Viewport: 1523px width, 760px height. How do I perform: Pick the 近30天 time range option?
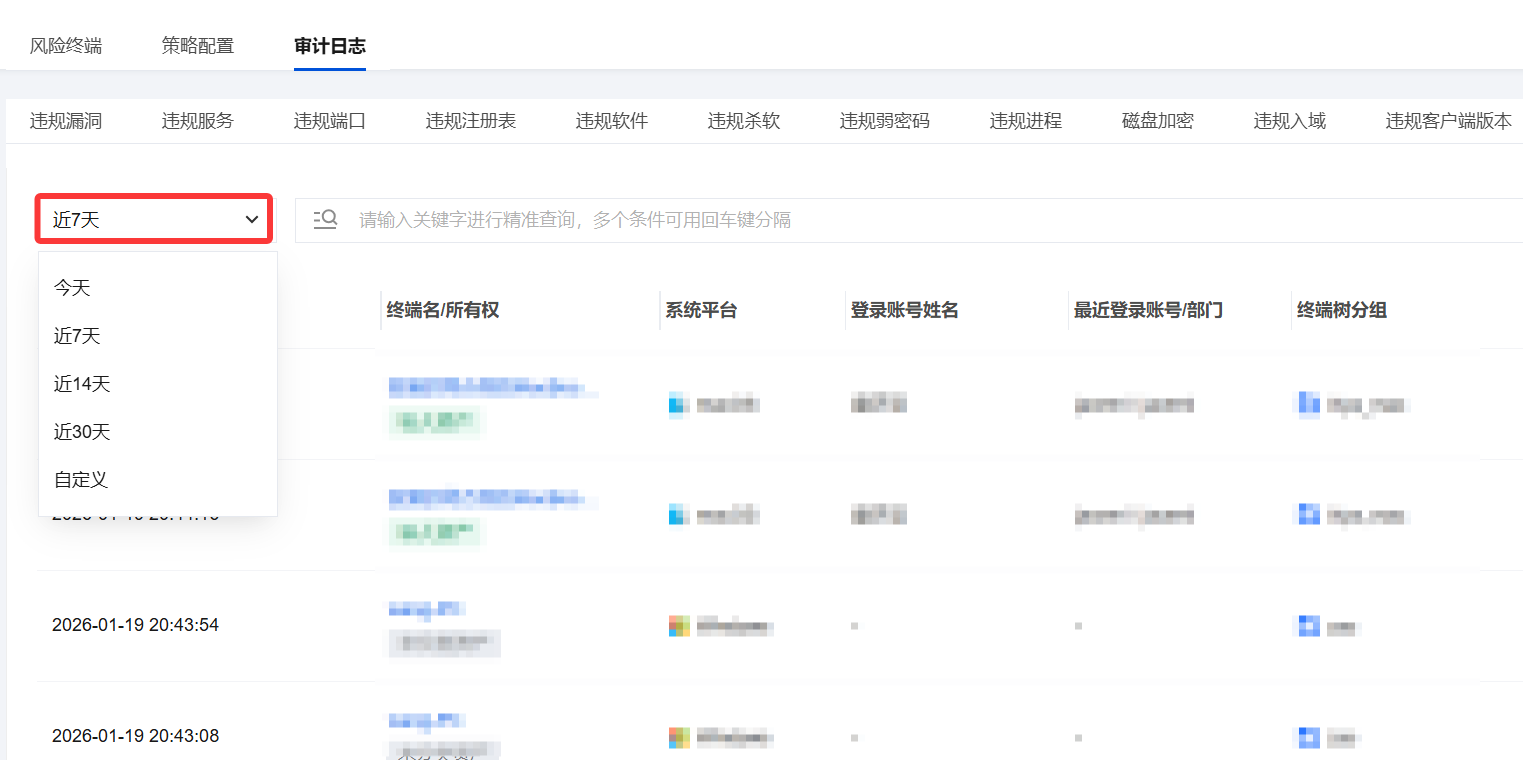point(81,432)
